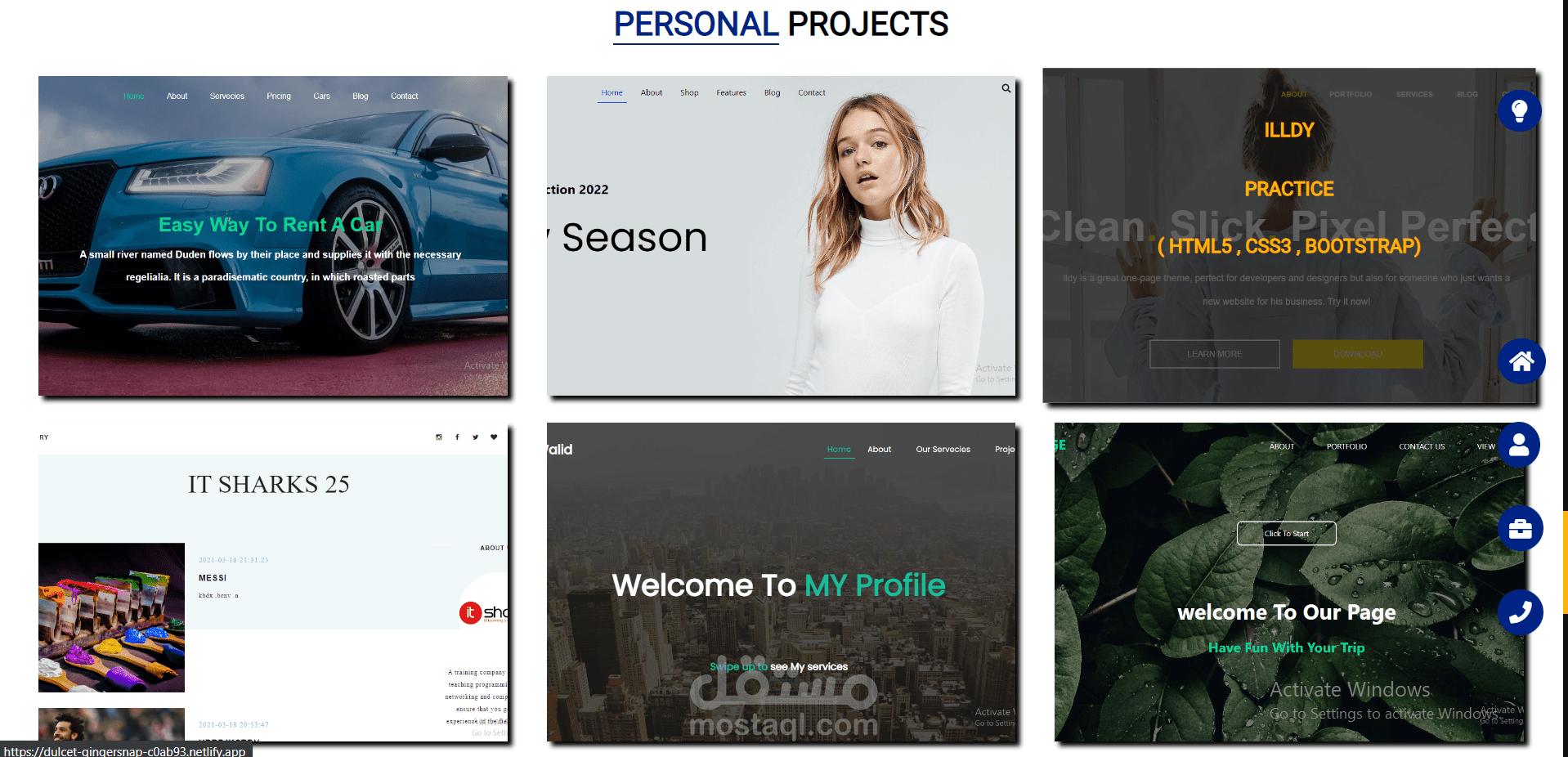Select the Shop menu item in fashion site
Image resolution: width=1568 pixels, height=757 pixels.
689,93
